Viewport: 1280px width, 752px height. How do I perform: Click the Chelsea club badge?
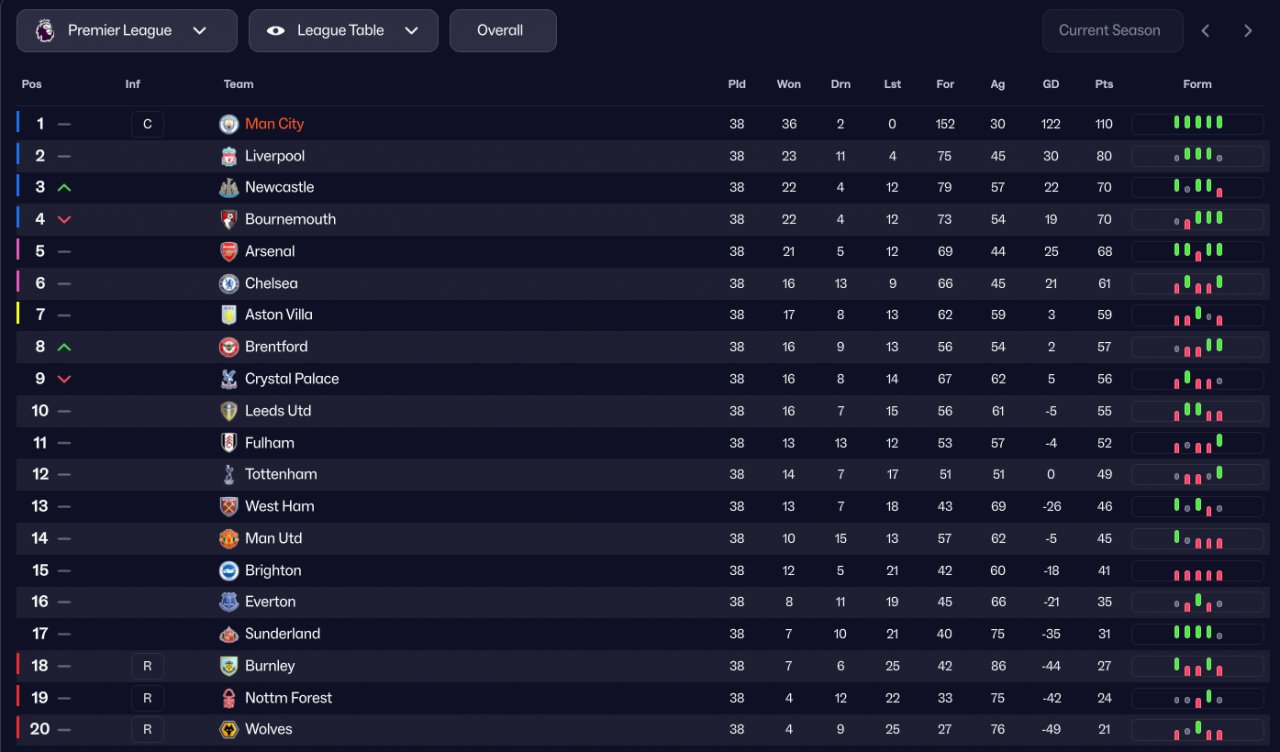(x=229, y=283)
